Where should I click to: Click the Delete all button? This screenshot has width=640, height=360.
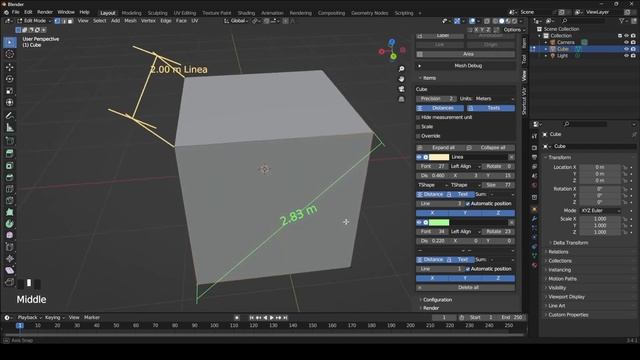tap(465, 288)
